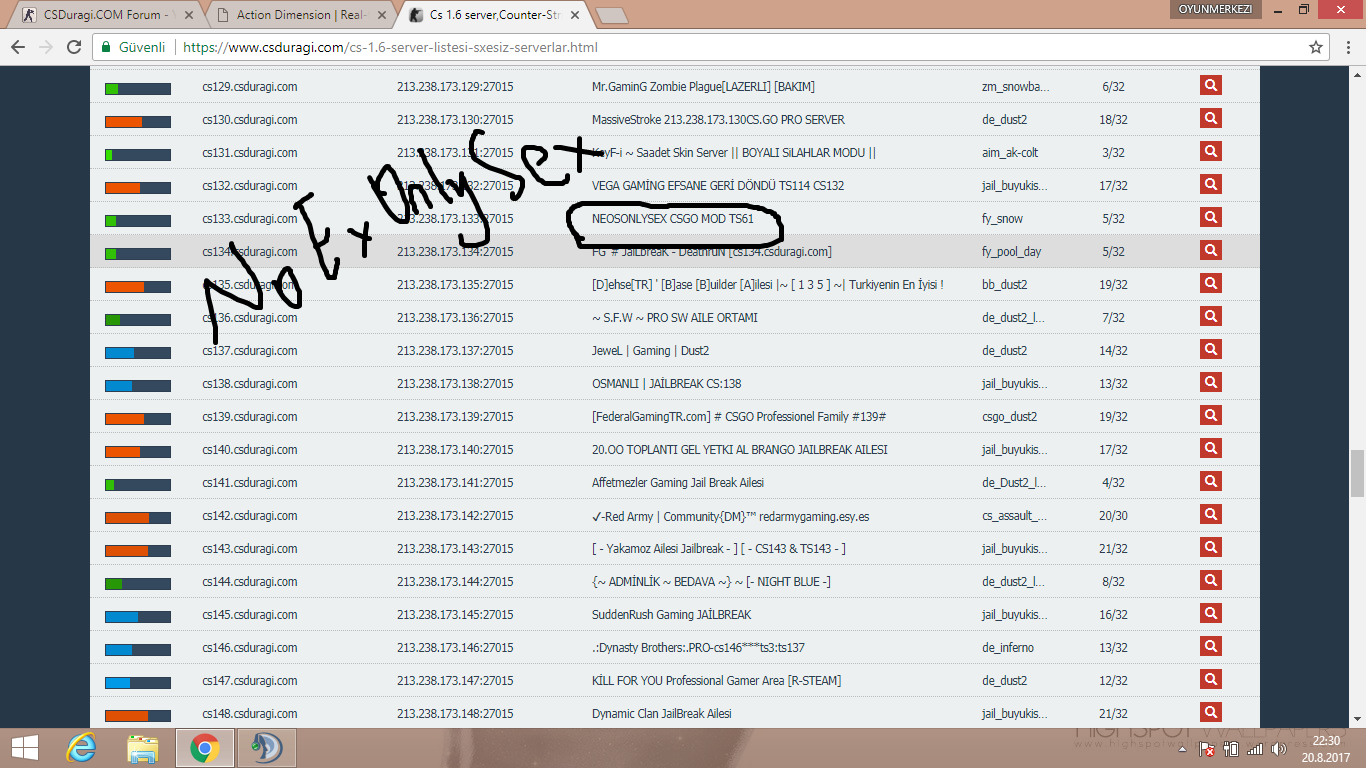
Task: Open TeamSpeak icon in taskbar
Action: [x=265, y=747]
